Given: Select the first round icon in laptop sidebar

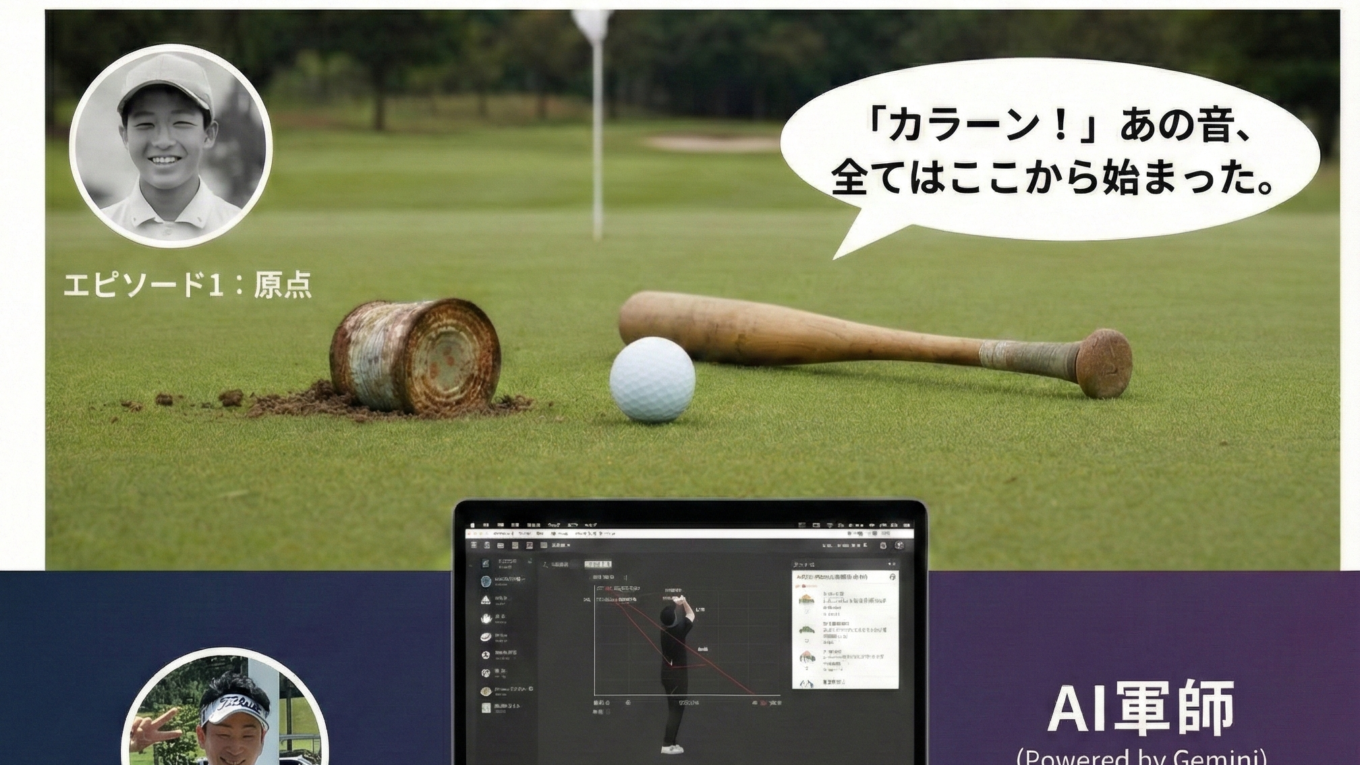Looking at the screenshot, I should pos(486,581).
